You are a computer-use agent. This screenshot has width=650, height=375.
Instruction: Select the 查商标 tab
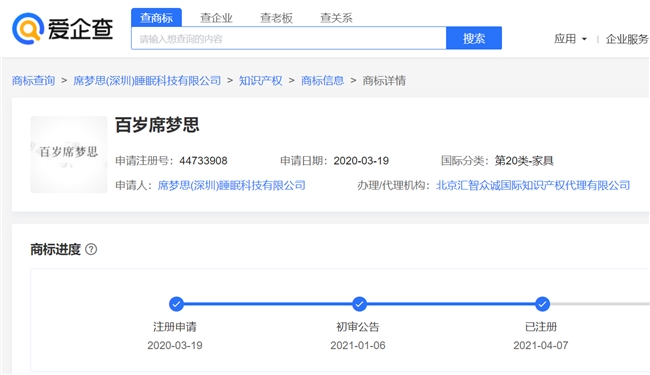tap(156, 18)
